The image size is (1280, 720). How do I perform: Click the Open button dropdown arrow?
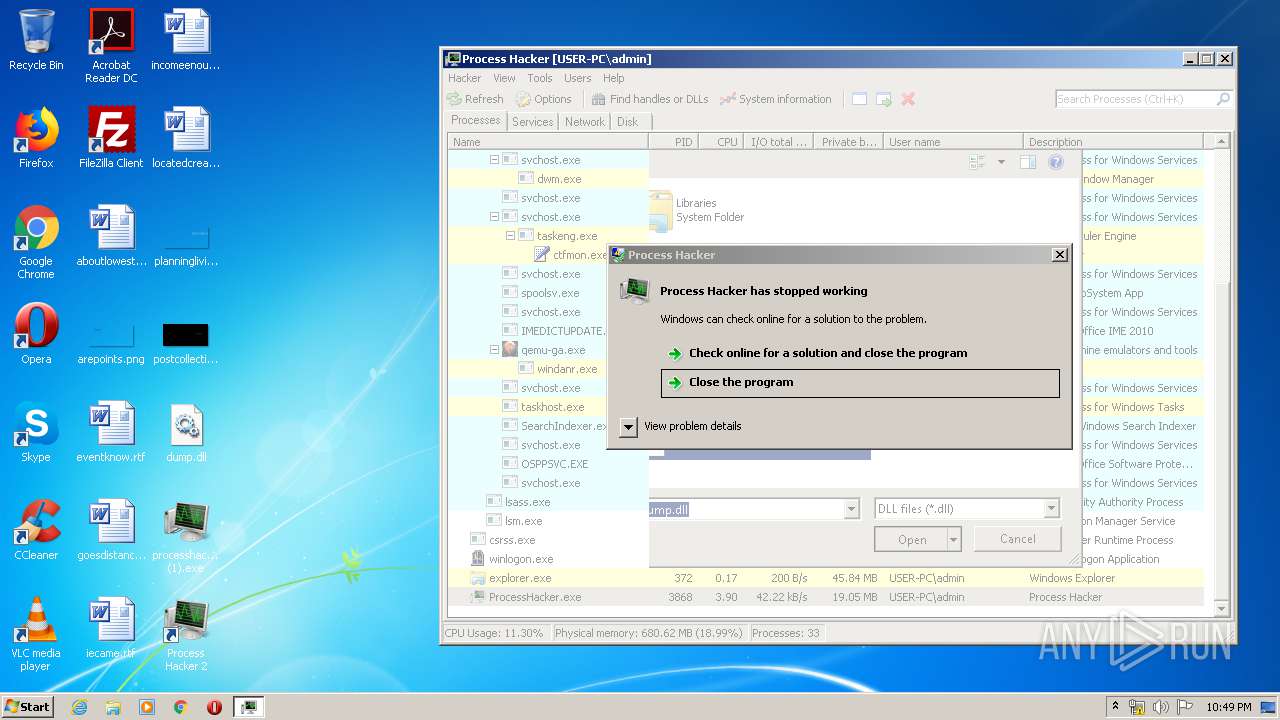(954, 540)
